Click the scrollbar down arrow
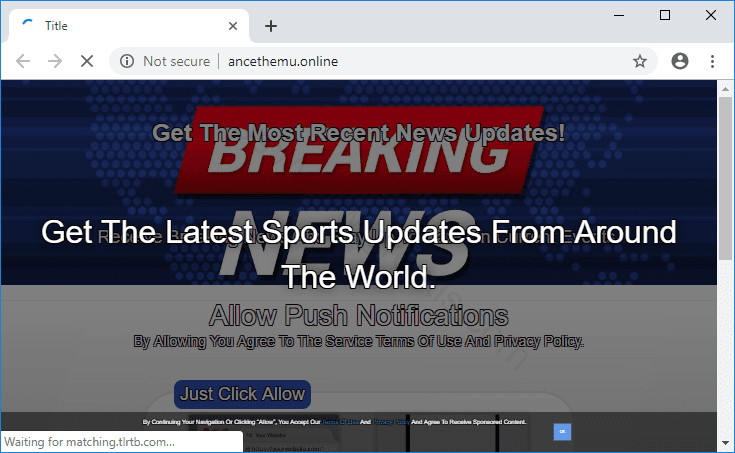 (726, 441)
